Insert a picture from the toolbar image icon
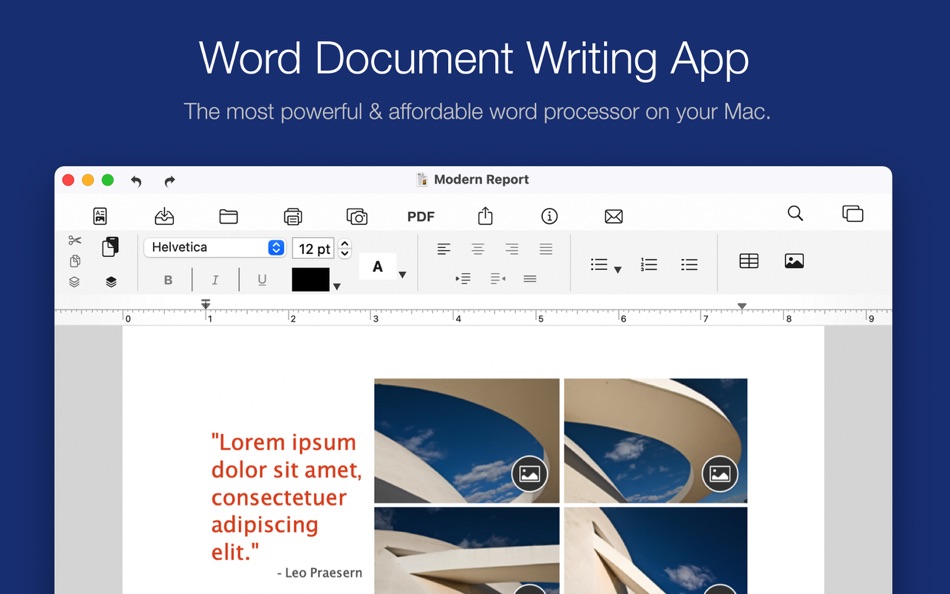The image size is (950, 594). click(x=794, y=261)
